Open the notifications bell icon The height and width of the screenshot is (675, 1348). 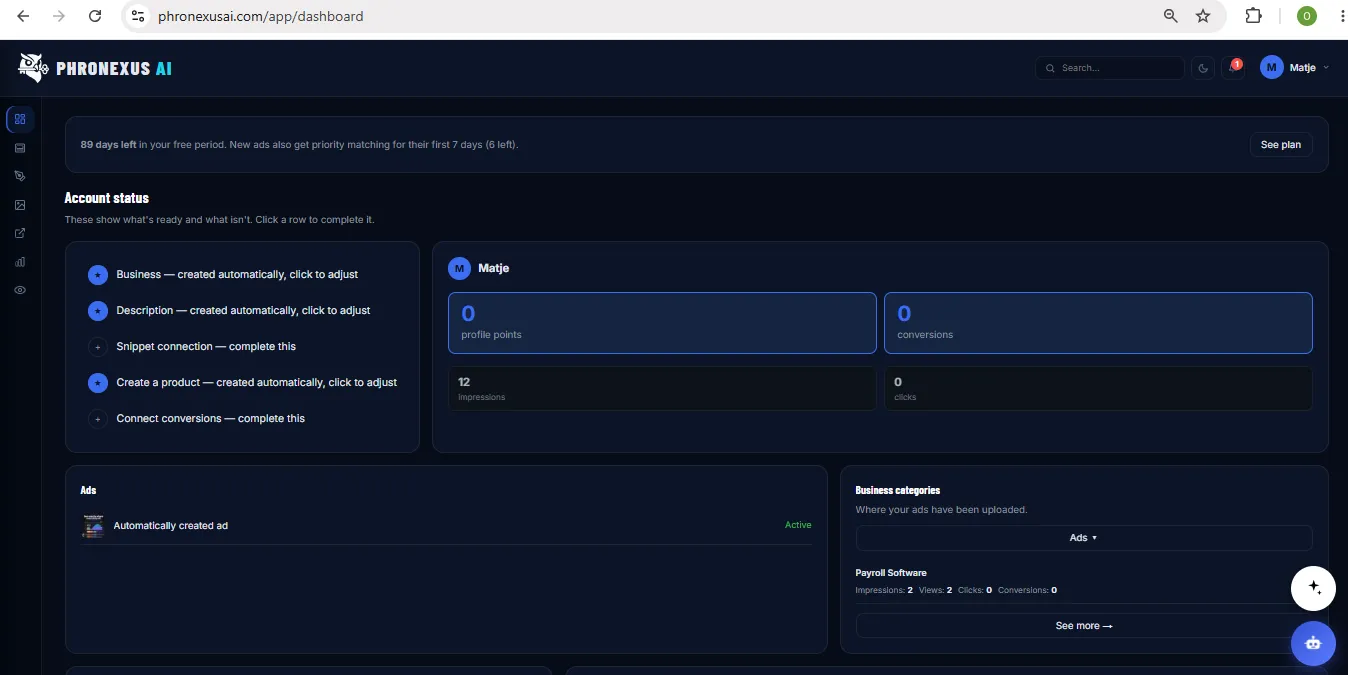(x=1233, y=68)
